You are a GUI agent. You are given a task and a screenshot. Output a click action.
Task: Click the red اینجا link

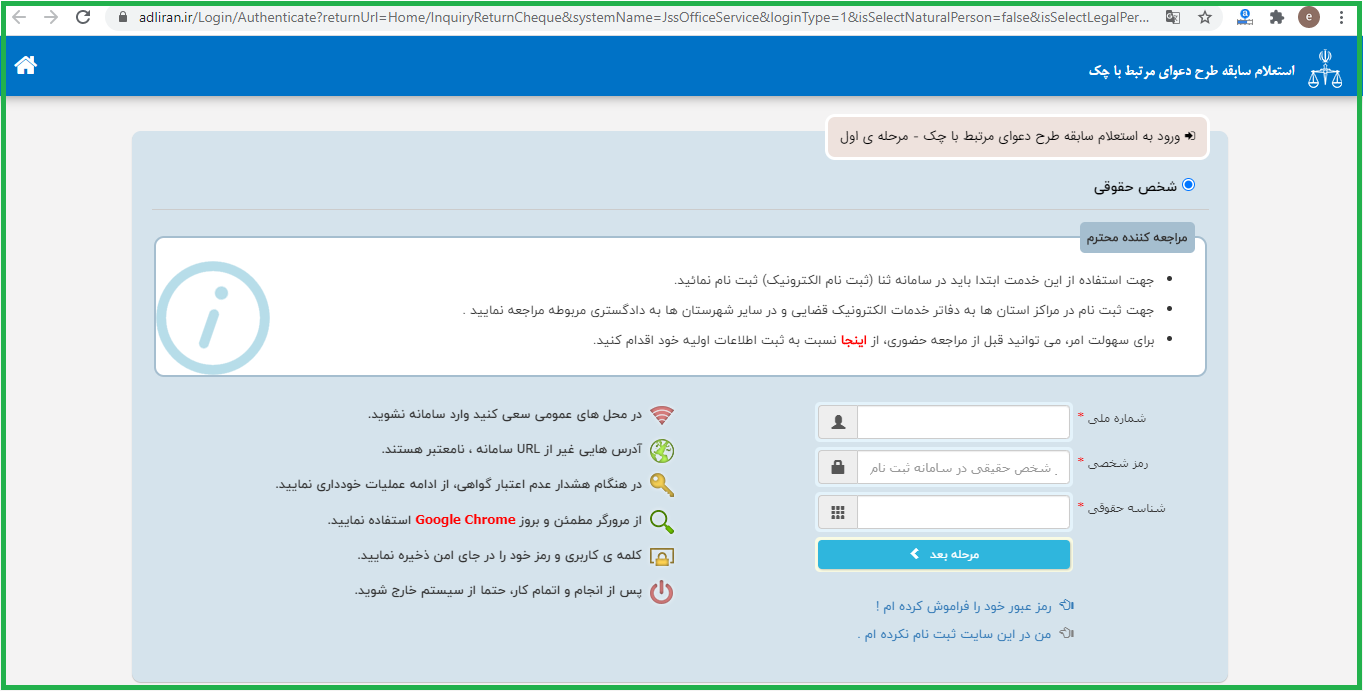click(856, 340)
